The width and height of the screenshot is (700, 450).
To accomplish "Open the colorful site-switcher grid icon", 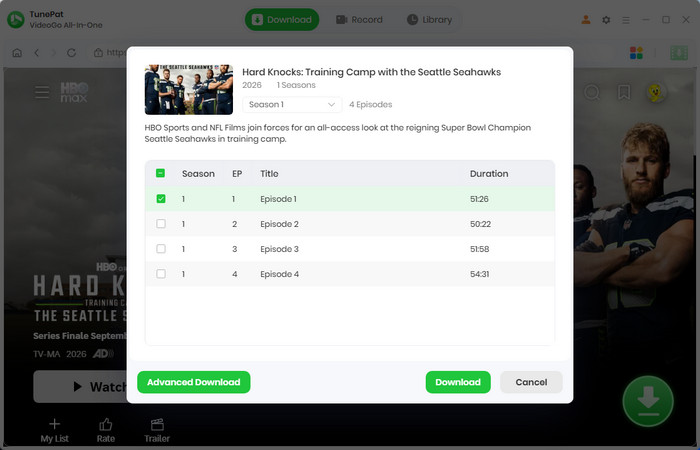I will pyautogui.click(x=636, y=53).
